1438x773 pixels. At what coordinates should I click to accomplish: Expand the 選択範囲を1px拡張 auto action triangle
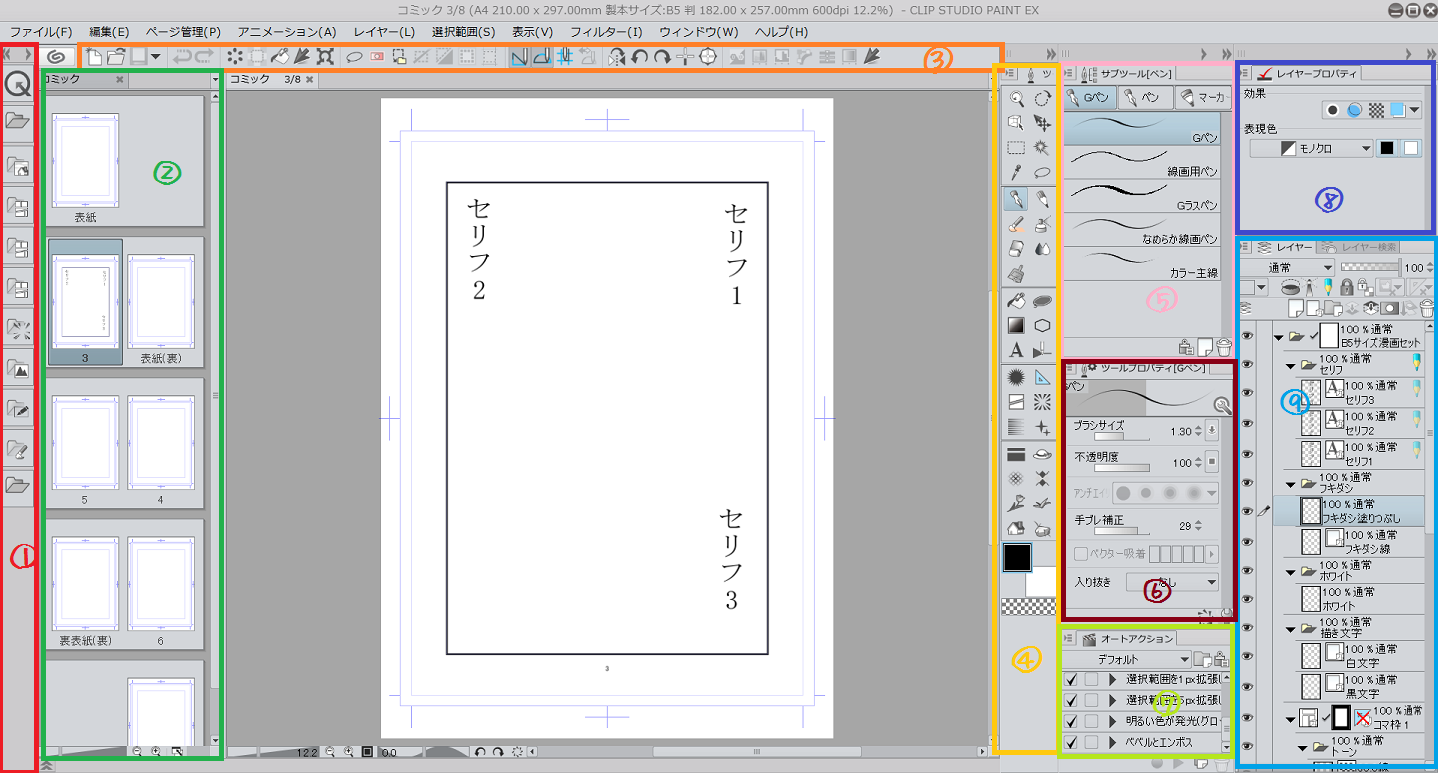pyautogui.click(x=1112, y=679)
